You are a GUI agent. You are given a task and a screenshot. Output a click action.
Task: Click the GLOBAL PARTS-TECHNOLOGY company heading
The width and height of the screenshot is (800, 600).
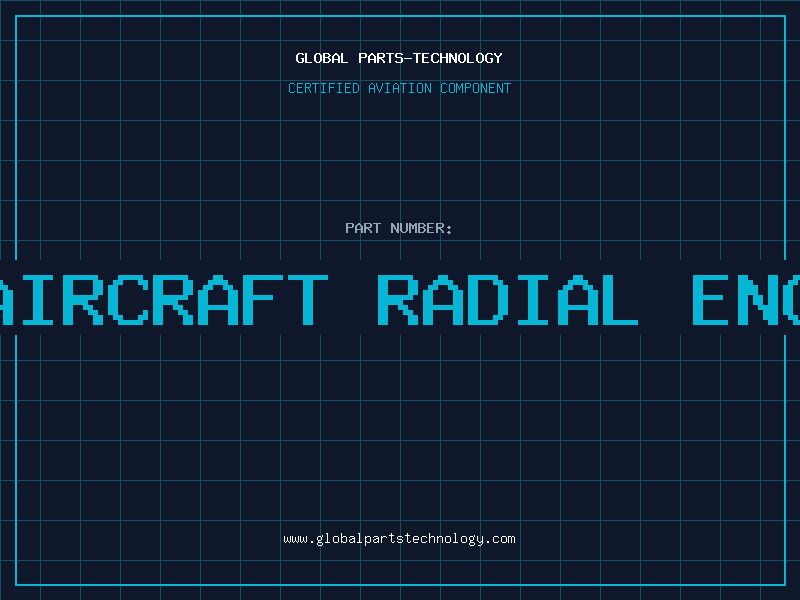click(x=399, y=58)
